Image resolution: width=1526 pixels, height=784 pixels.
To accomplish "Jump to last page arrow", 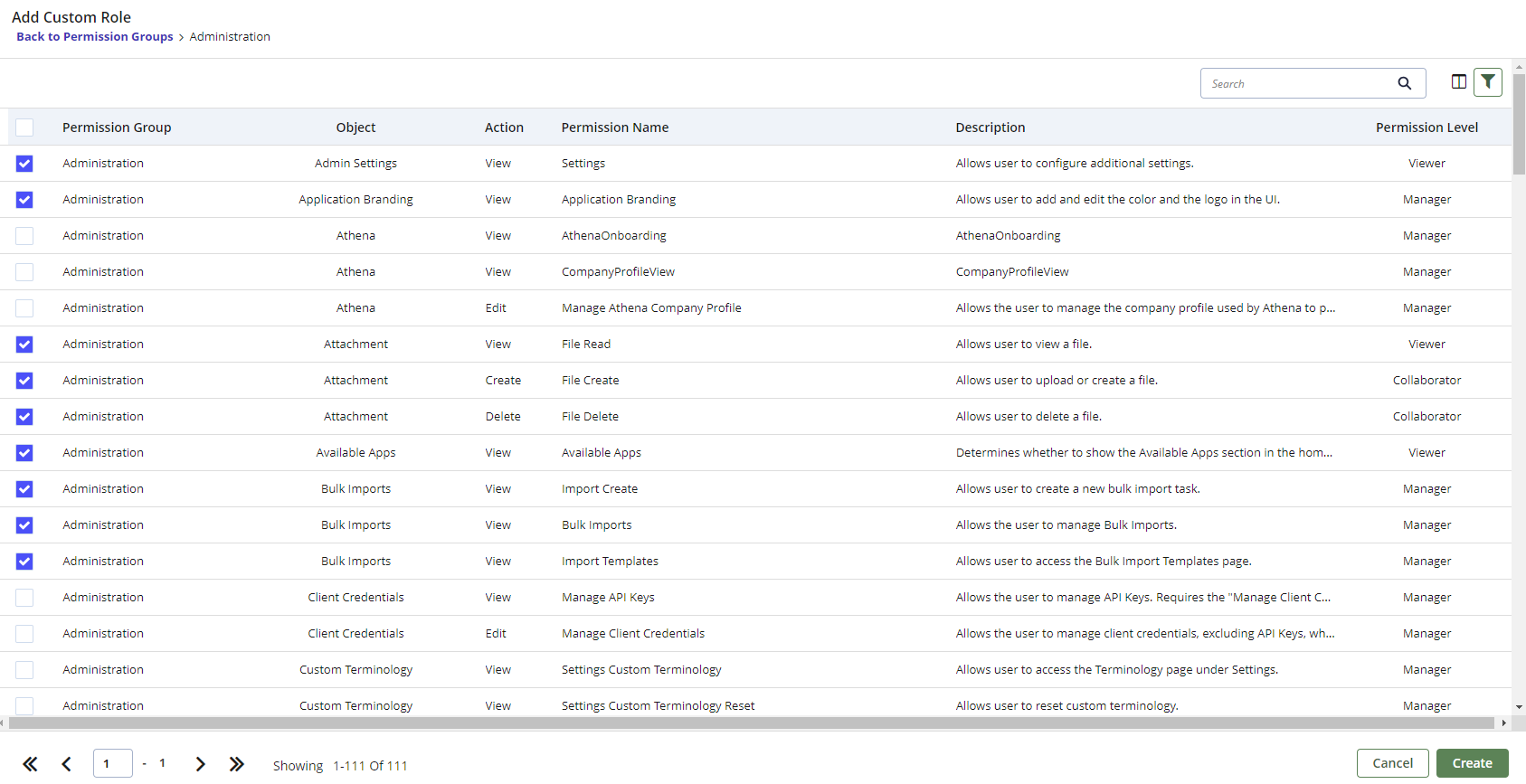I will [236, 764].
